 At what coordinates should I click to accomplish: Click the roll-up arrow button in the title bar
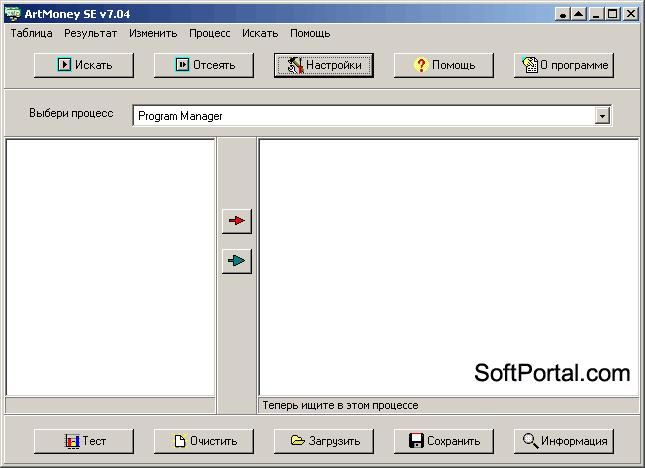pos(579,14)
